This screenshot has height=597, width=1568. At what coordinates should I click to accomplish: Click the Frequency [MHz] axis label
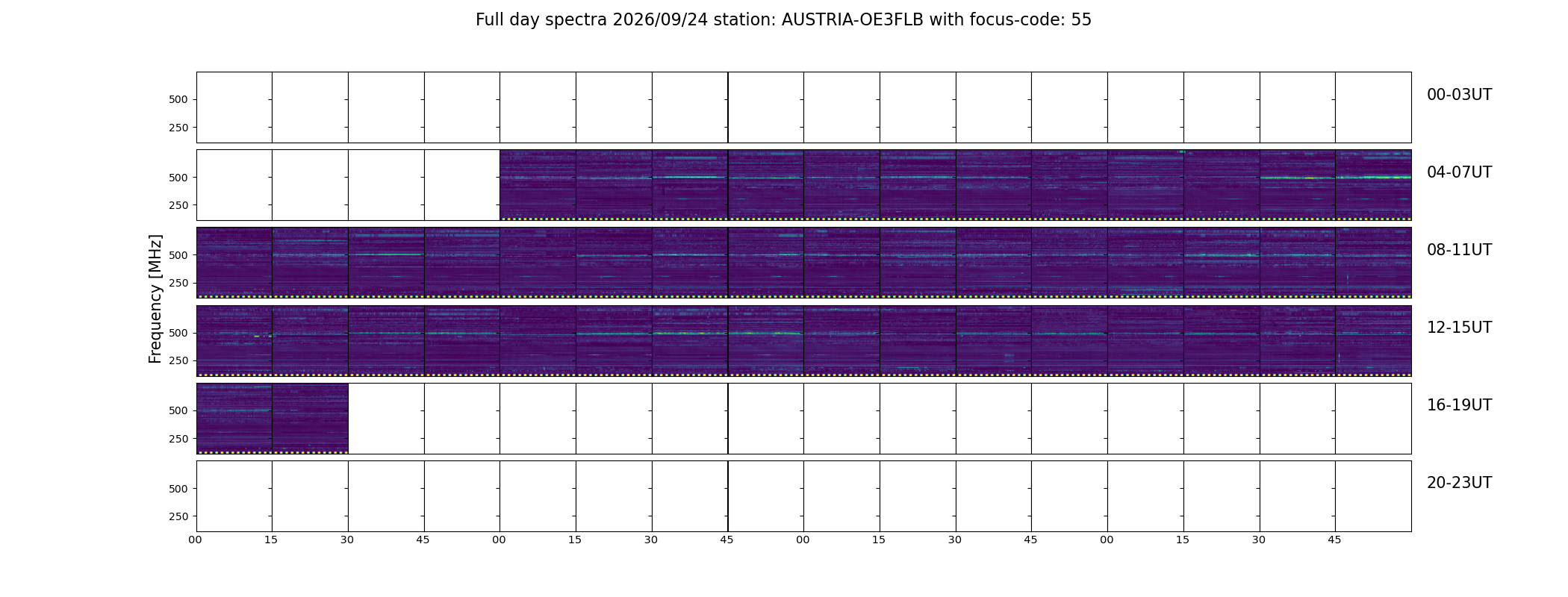pyautogui.click(x=155, y=299)
